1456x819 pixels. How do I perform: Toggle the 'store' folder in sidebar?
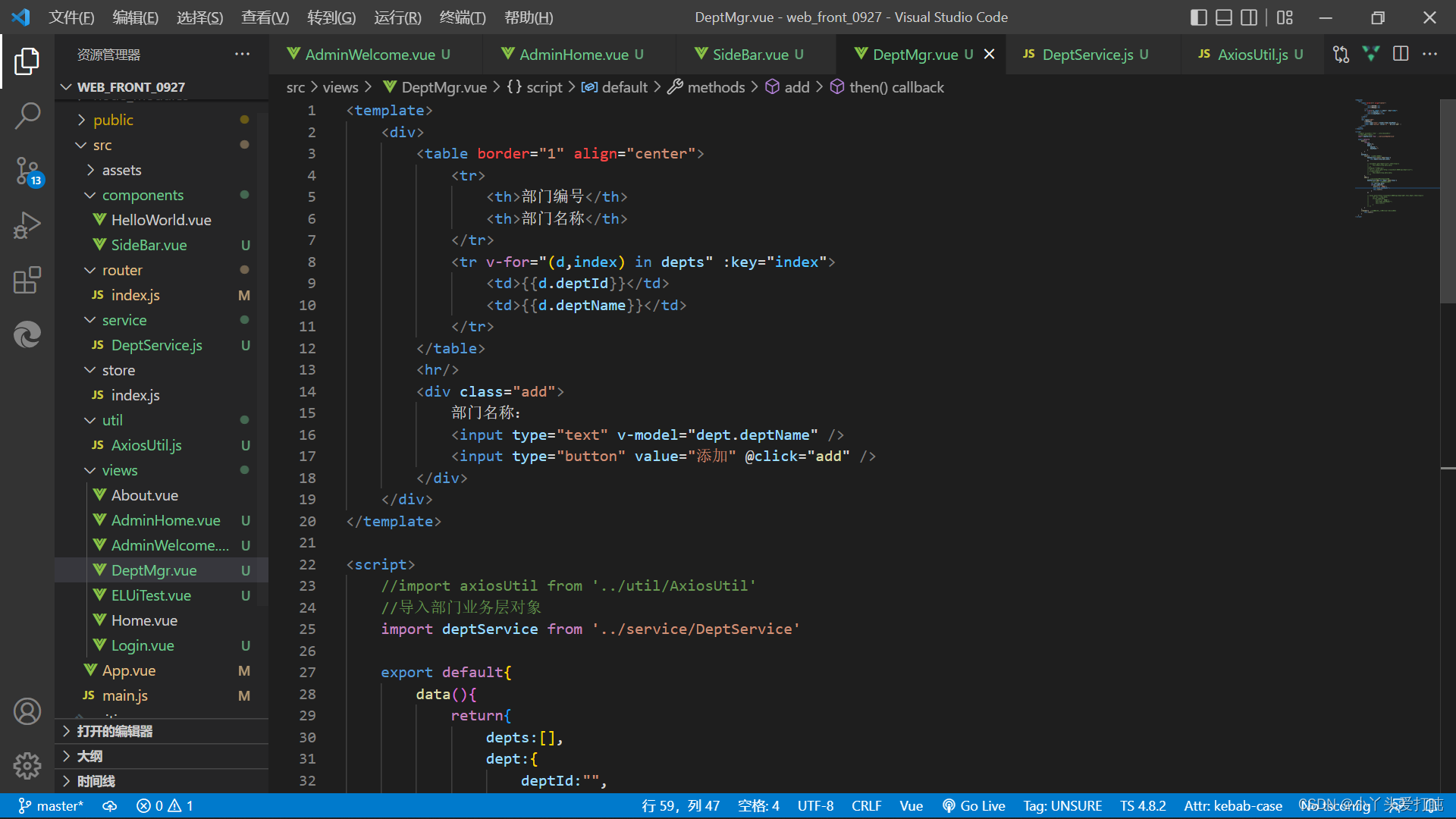(x=117, y=370)
